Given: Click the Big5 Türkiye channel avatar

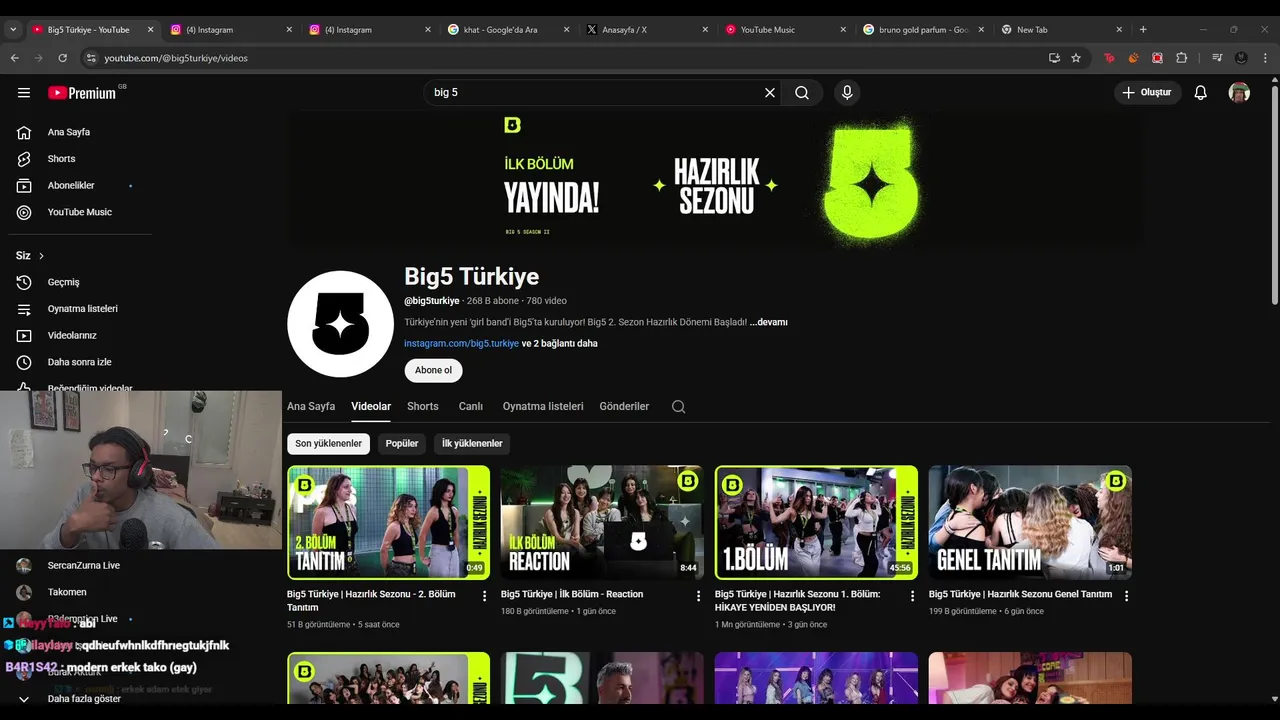Looking at the screenshot, I should coord(340,324).
